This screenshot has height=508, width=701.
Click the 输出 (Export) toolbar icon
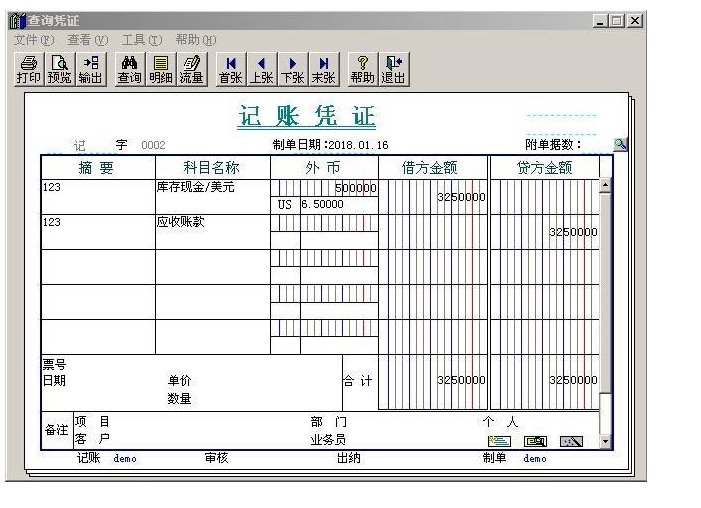[x=91, y=69]
